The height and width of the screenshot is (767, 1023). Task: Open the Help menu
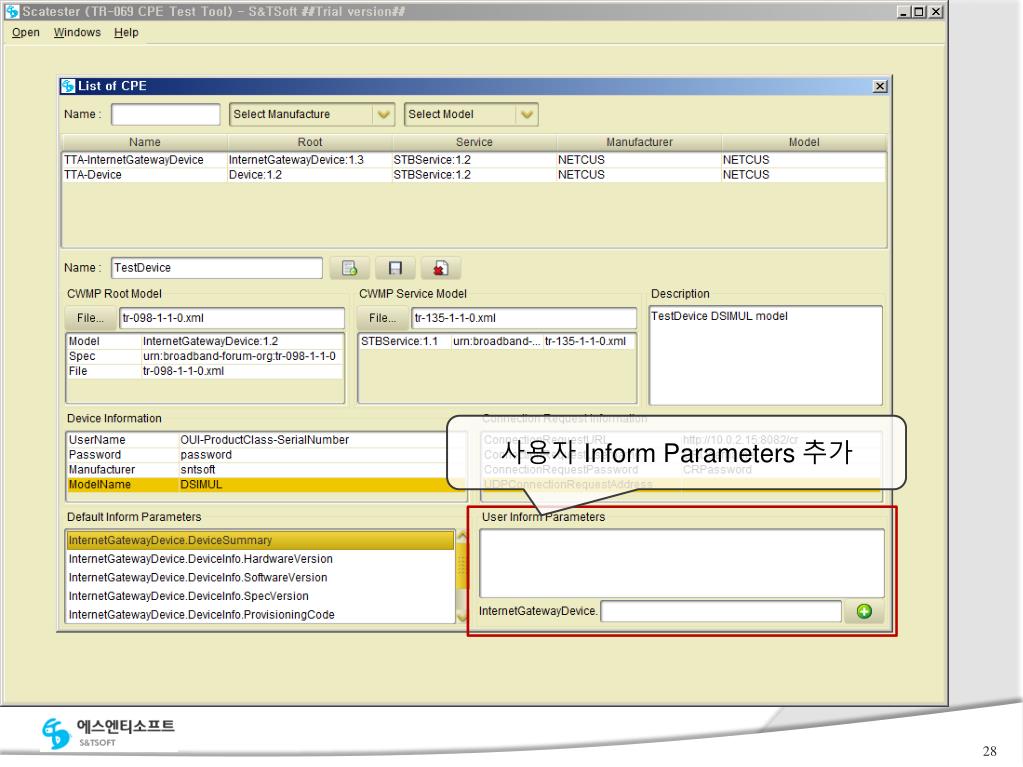point(126,33)
